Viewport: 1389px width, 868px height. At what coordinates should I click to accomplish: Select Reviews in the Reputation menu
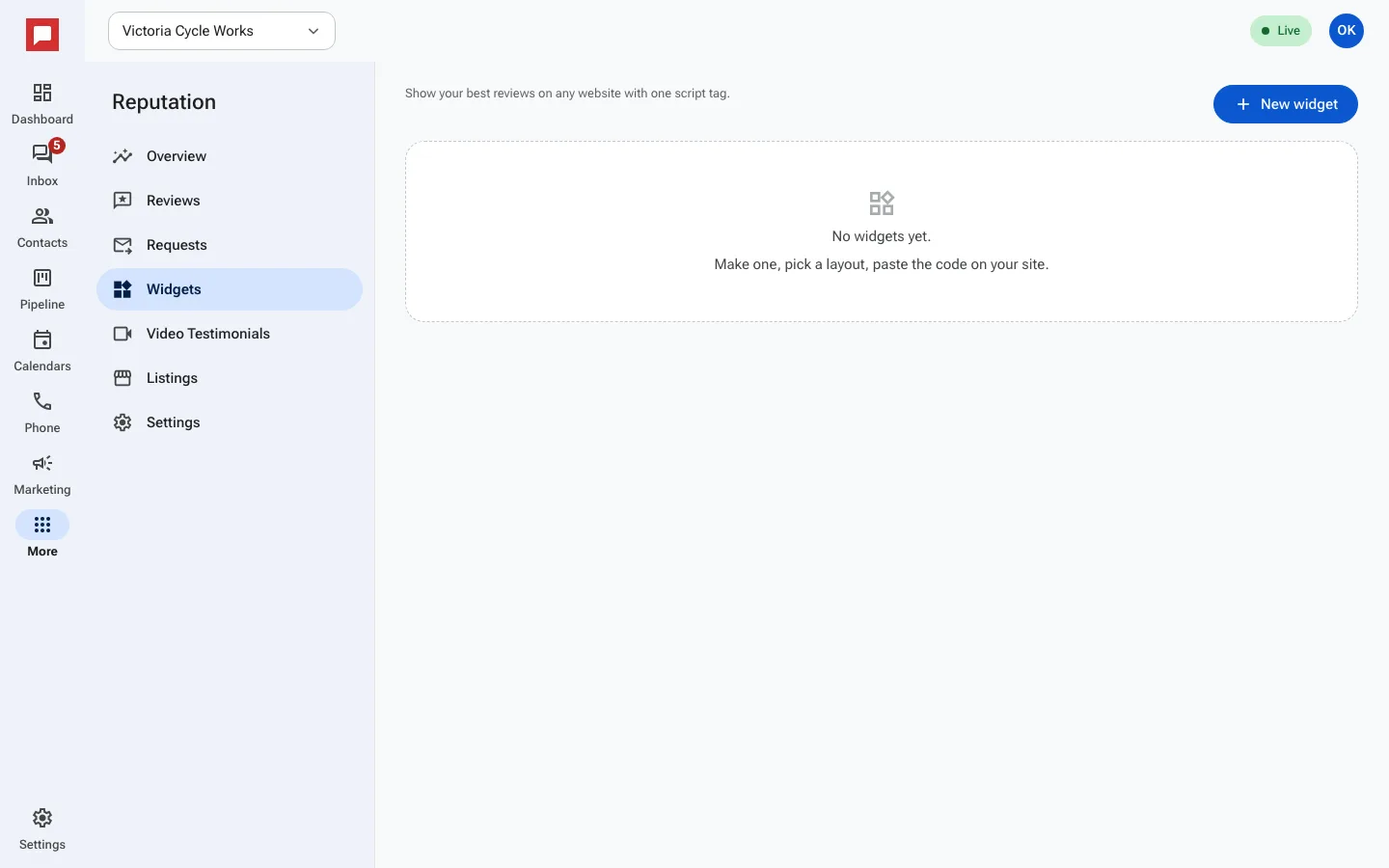click(230, 201)
